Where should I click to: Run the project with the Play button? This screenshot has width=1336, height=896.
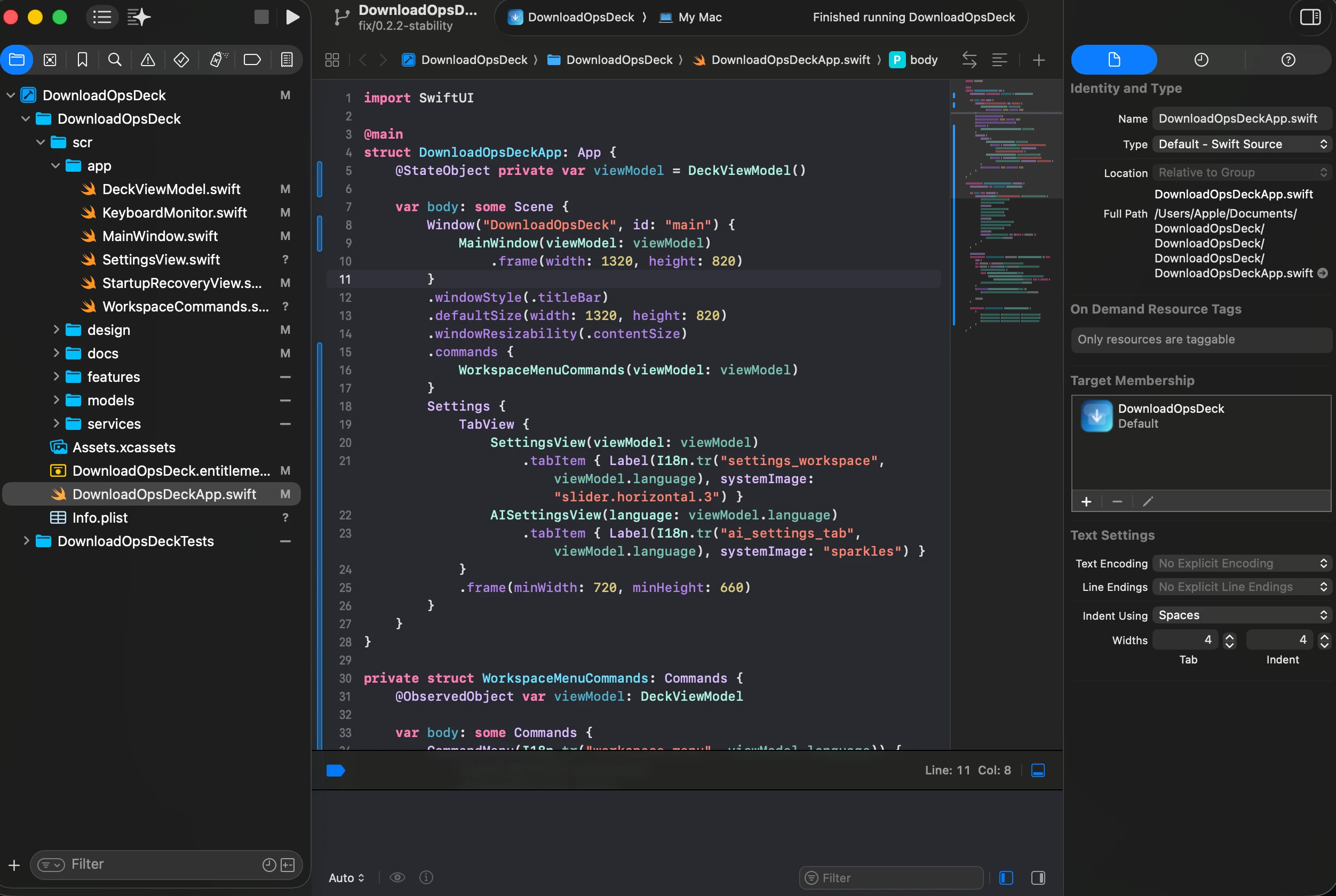pos(292,17)
